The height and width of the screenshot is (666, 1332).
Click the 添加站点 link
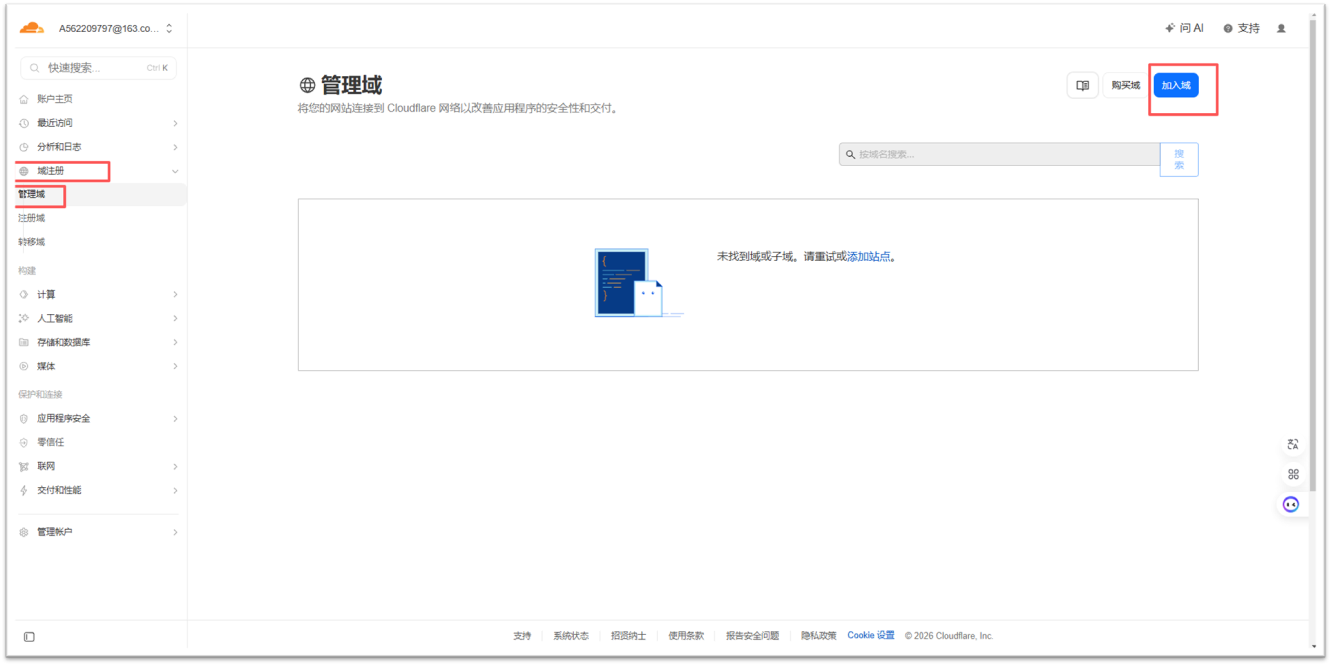(x=868, y=257)
